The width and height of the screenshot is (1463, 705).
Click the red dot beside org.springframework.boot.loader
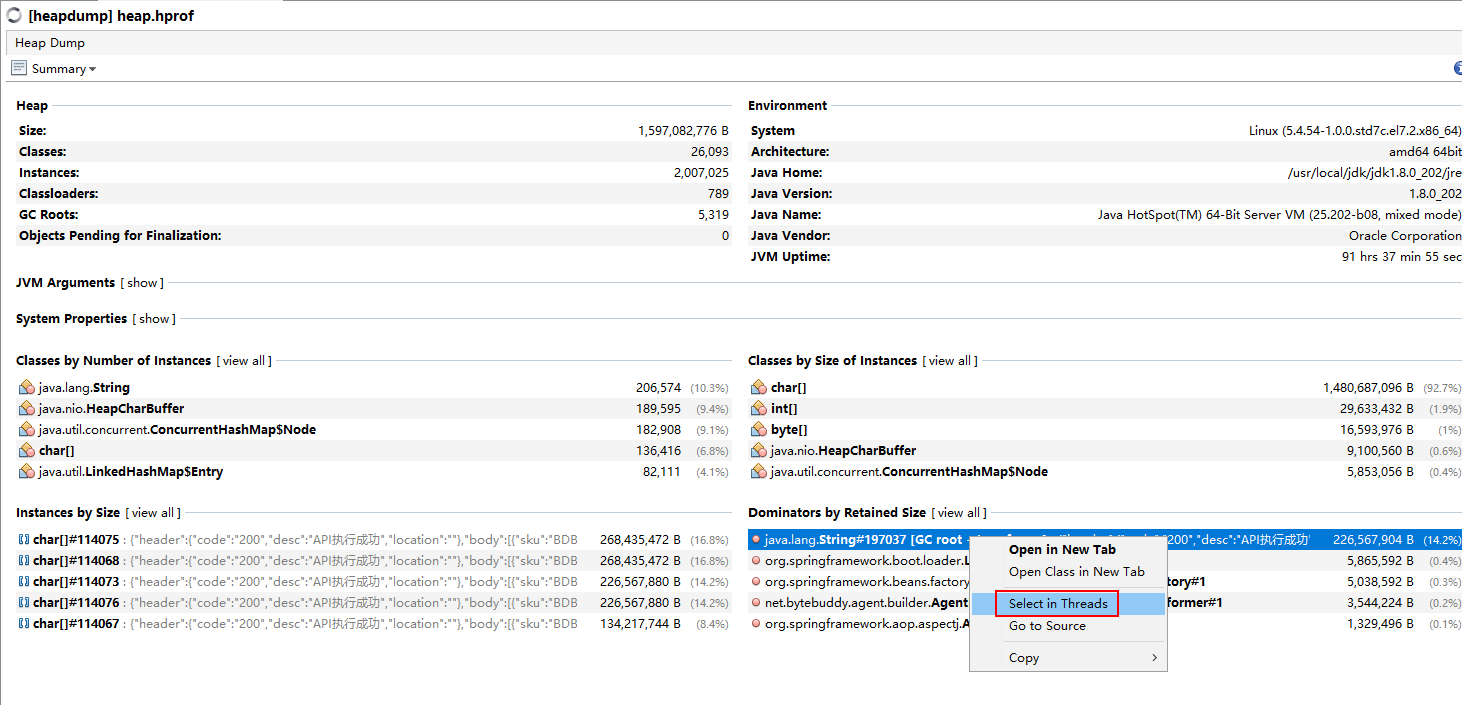(x=756, y=561)
